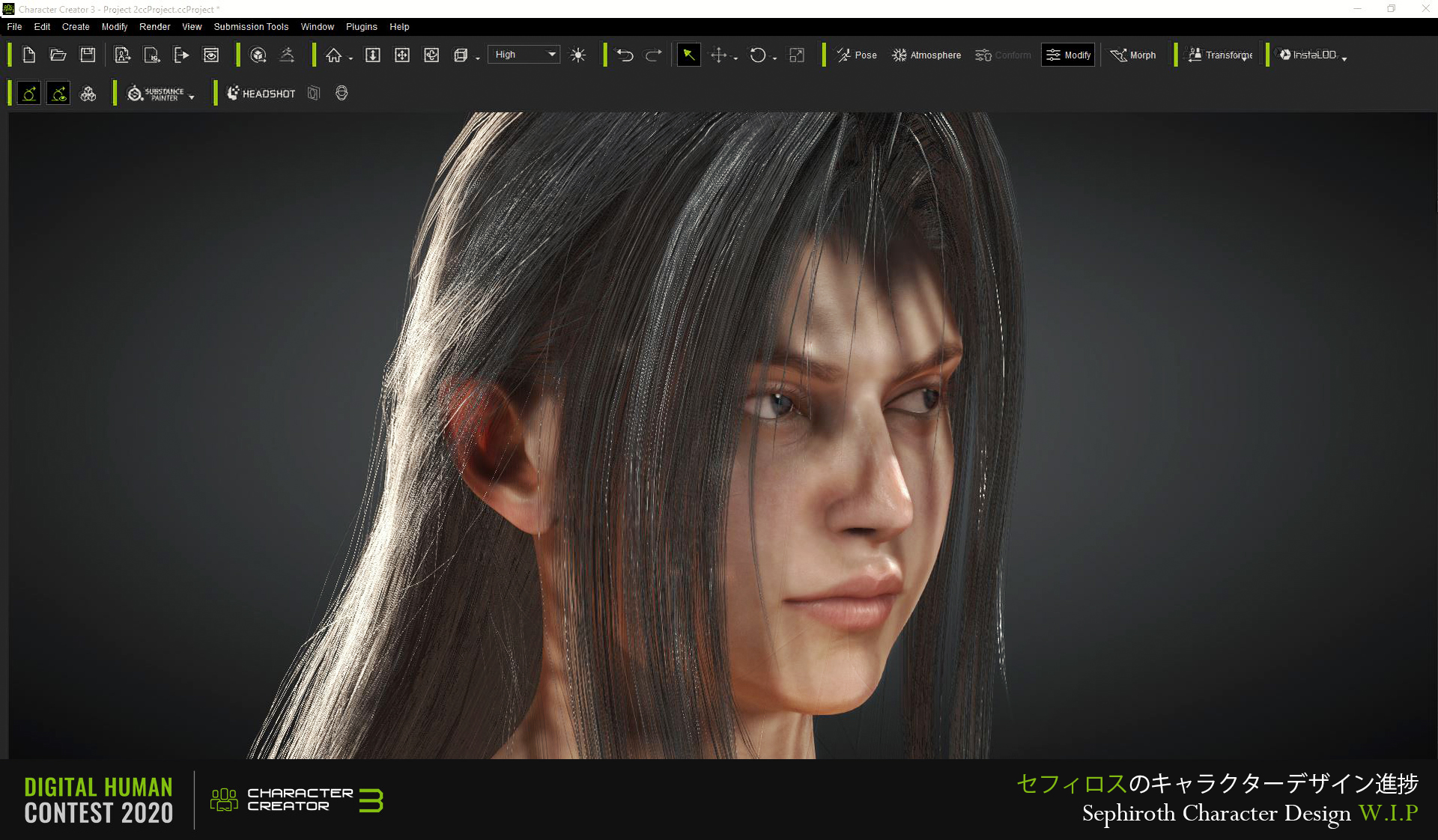Toggle the Select arrow tool

click(x=688, y=55)
